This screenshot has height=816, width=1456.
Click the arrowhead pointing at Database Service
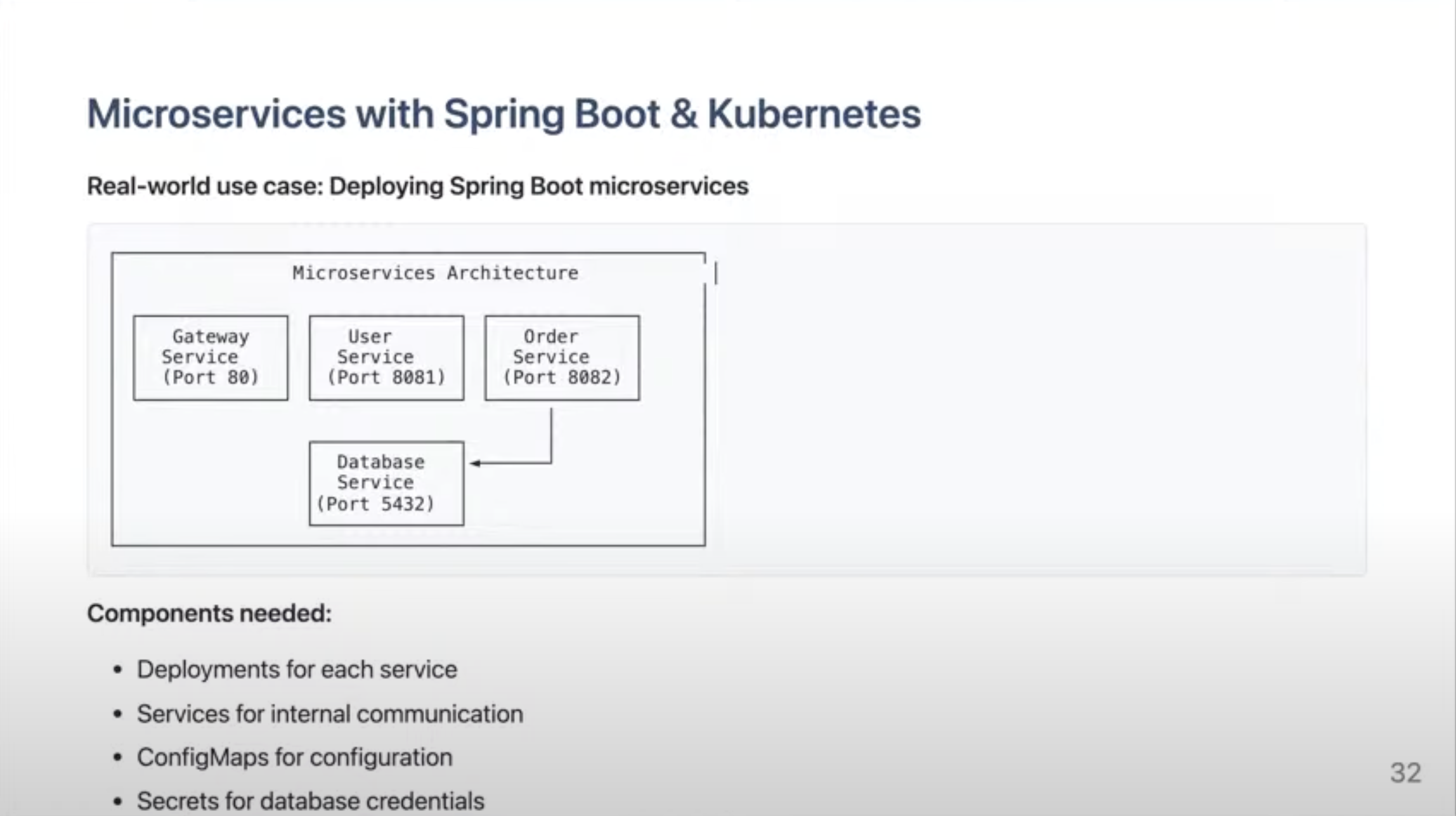point(475,463)
